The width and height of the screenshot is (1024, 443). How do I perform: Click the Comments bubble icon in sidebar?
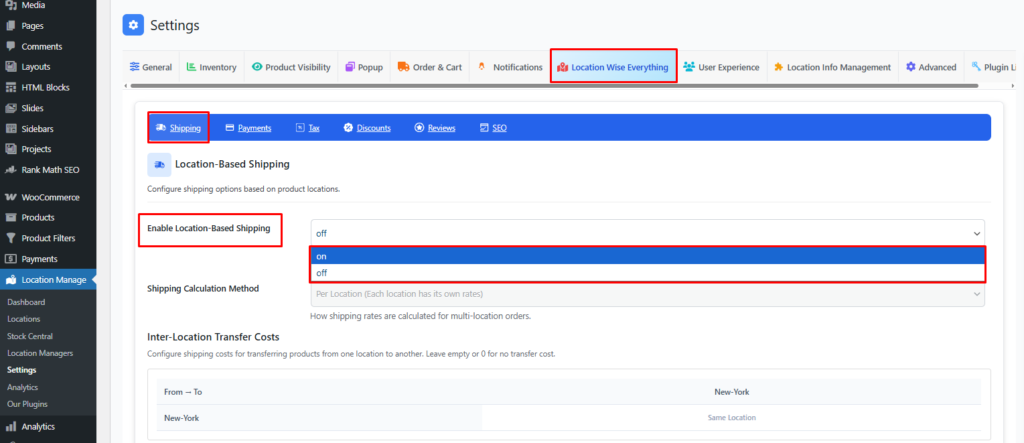click(x=11, y=46)
